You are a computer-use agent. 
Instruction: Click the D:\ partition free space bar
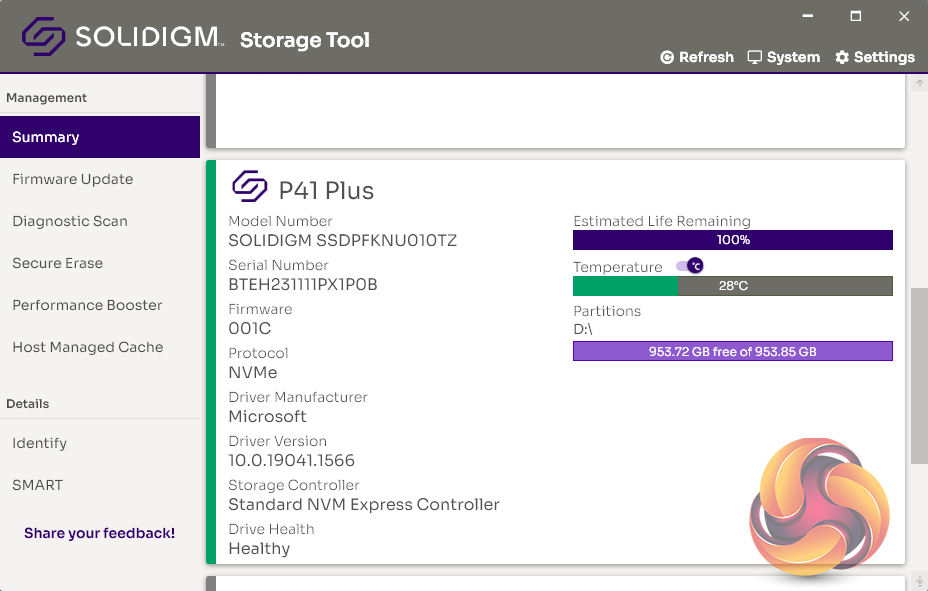732,351
